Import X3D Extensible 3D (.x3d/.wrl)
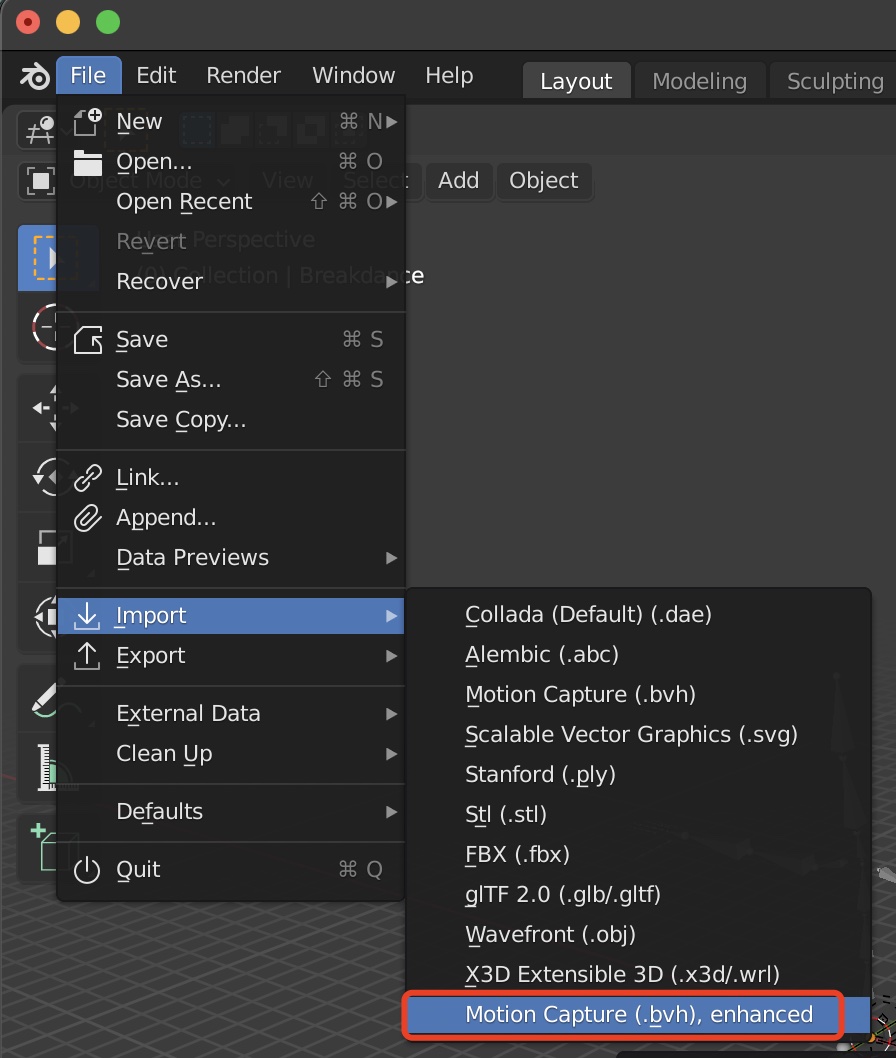Screen dimensions: 896x1058 pos(638,974)
